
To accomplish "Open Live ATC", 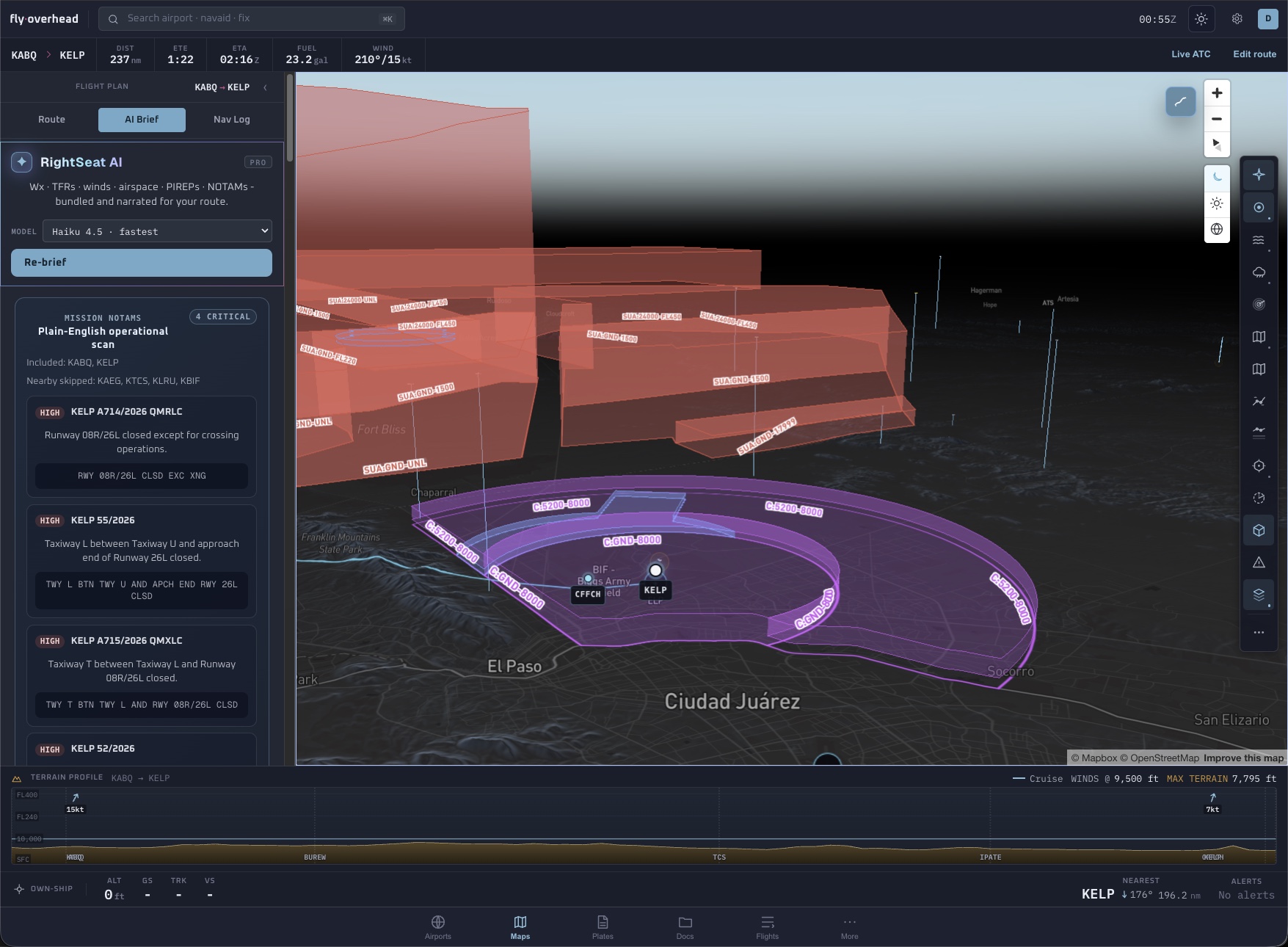I will [x=1190, y=54].
